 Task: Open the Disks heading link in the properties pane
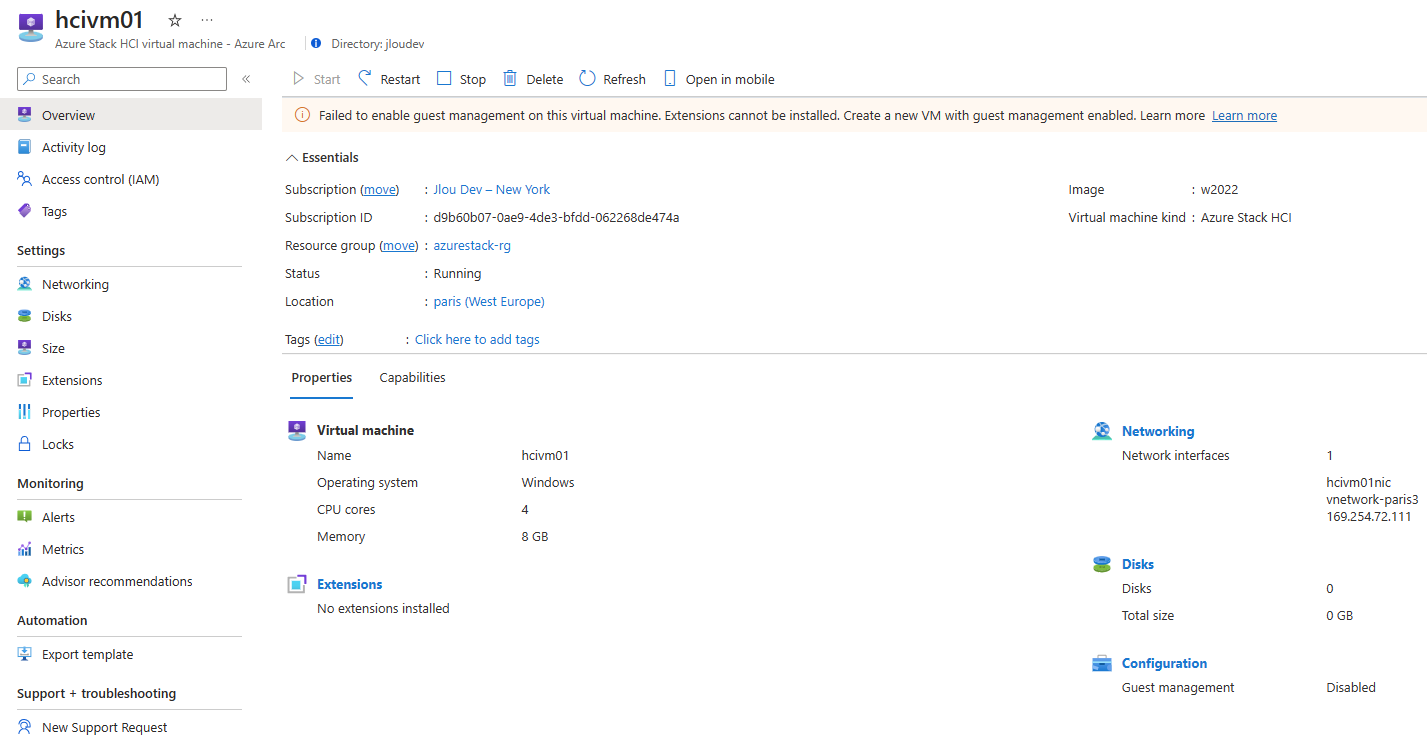coord(1138,565)
